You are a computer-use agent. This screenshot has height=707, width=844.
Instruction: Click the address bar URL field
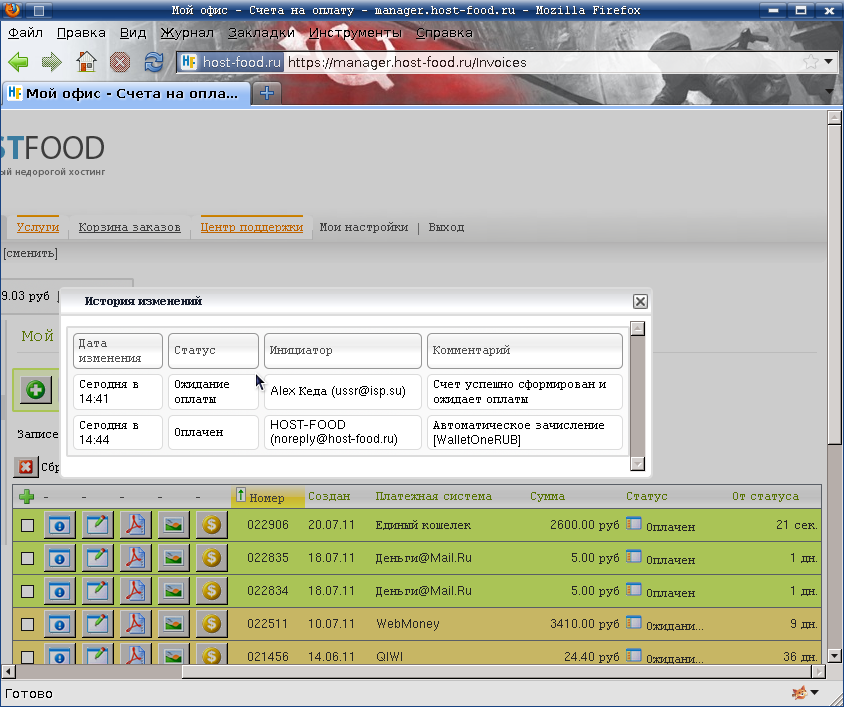(541, 62)
